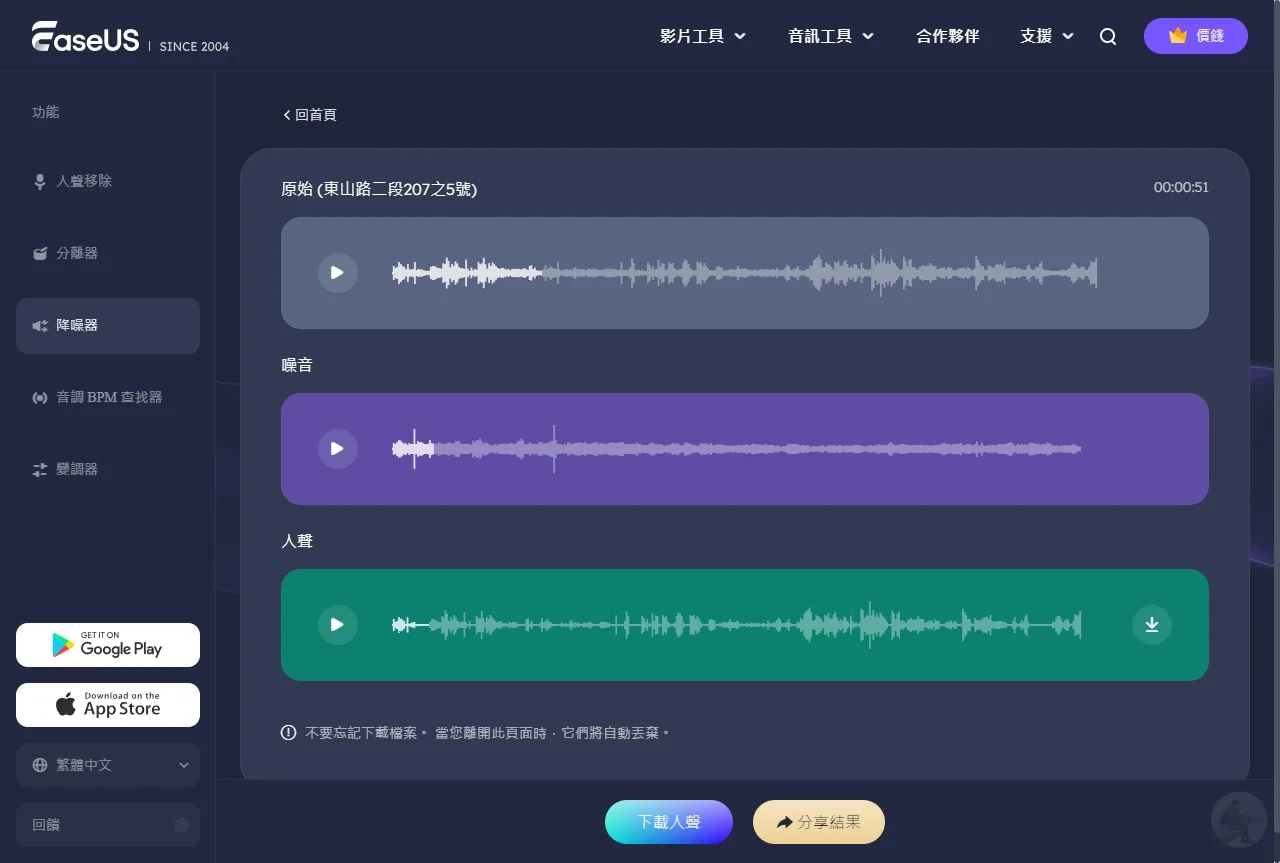
Task: Click the 價錢 pricing button
Action: point(1196,36)
